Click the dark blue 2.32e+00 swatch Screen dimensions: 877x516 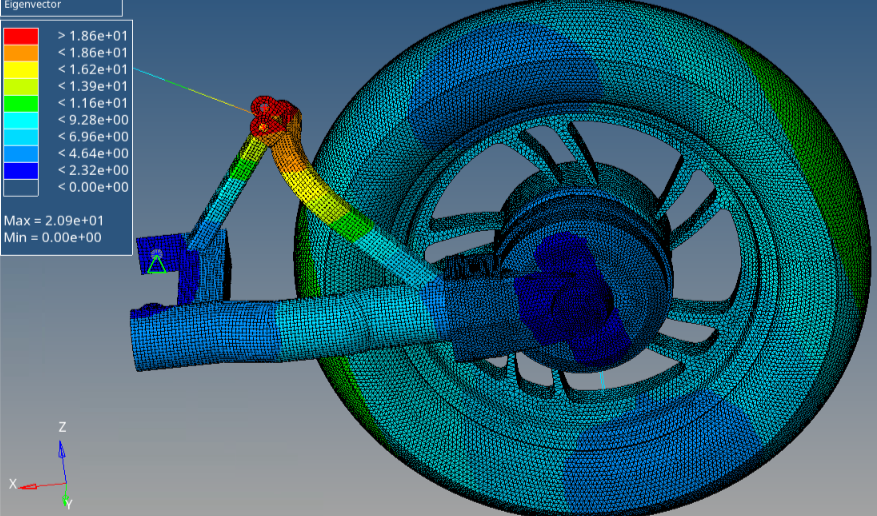pyautogui.click(x=21, y=170)
